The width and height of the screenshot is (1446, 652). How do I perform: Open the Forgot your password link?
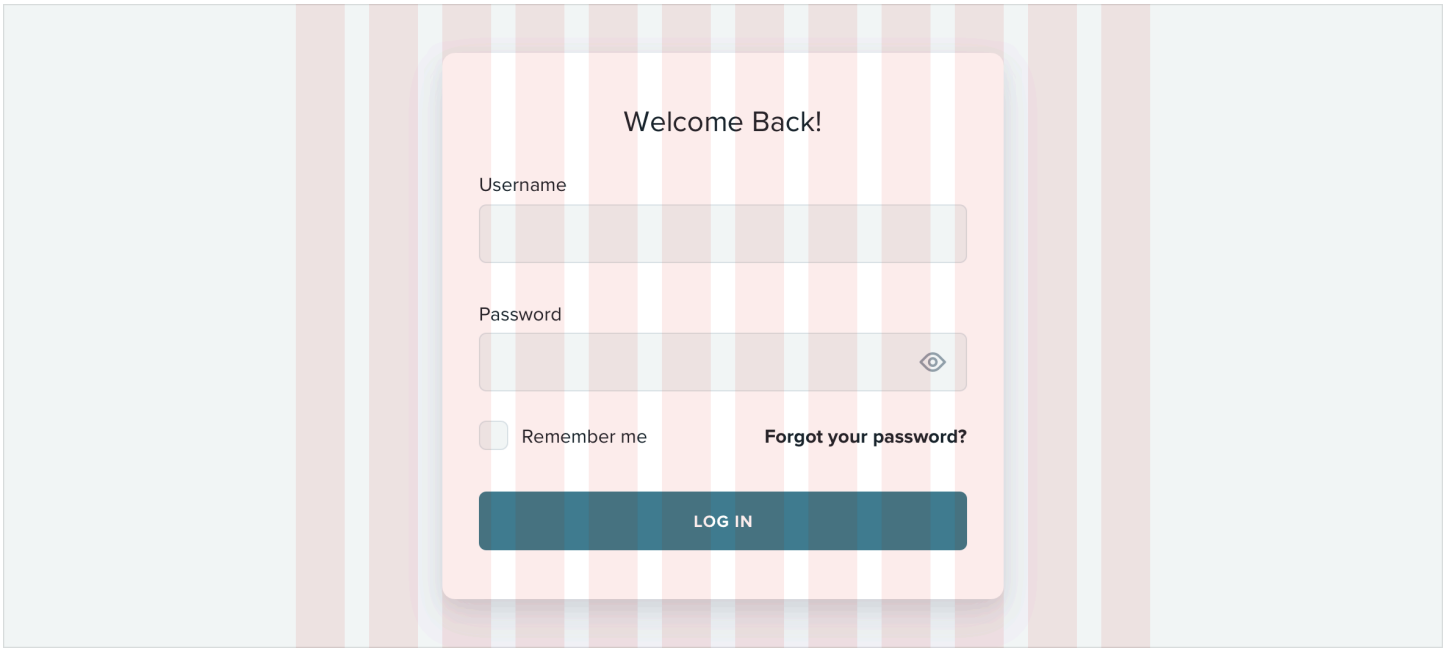coord(865,437)
